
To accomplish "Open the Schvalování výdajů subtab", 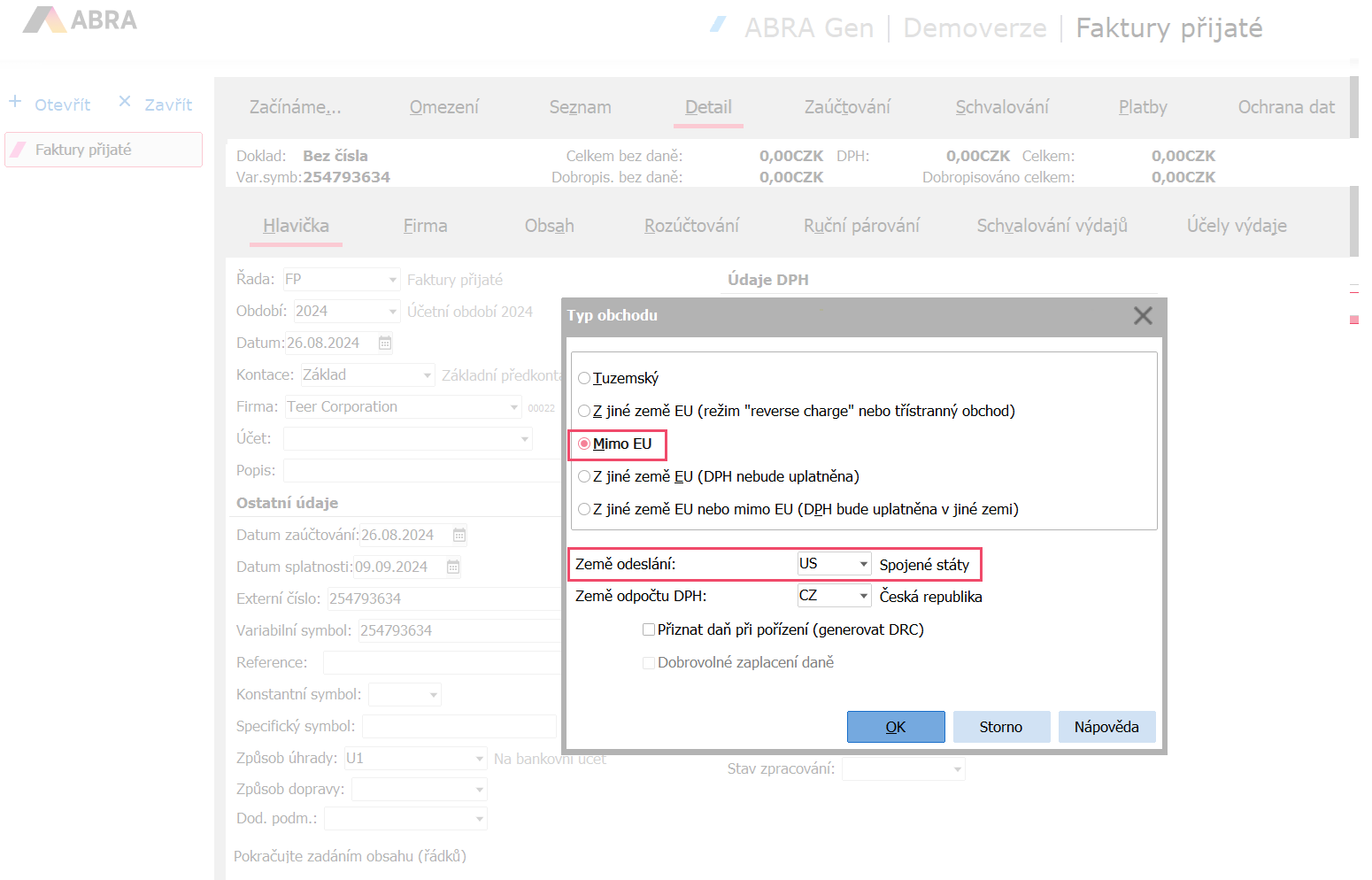I will click(x=1052, y=226).
